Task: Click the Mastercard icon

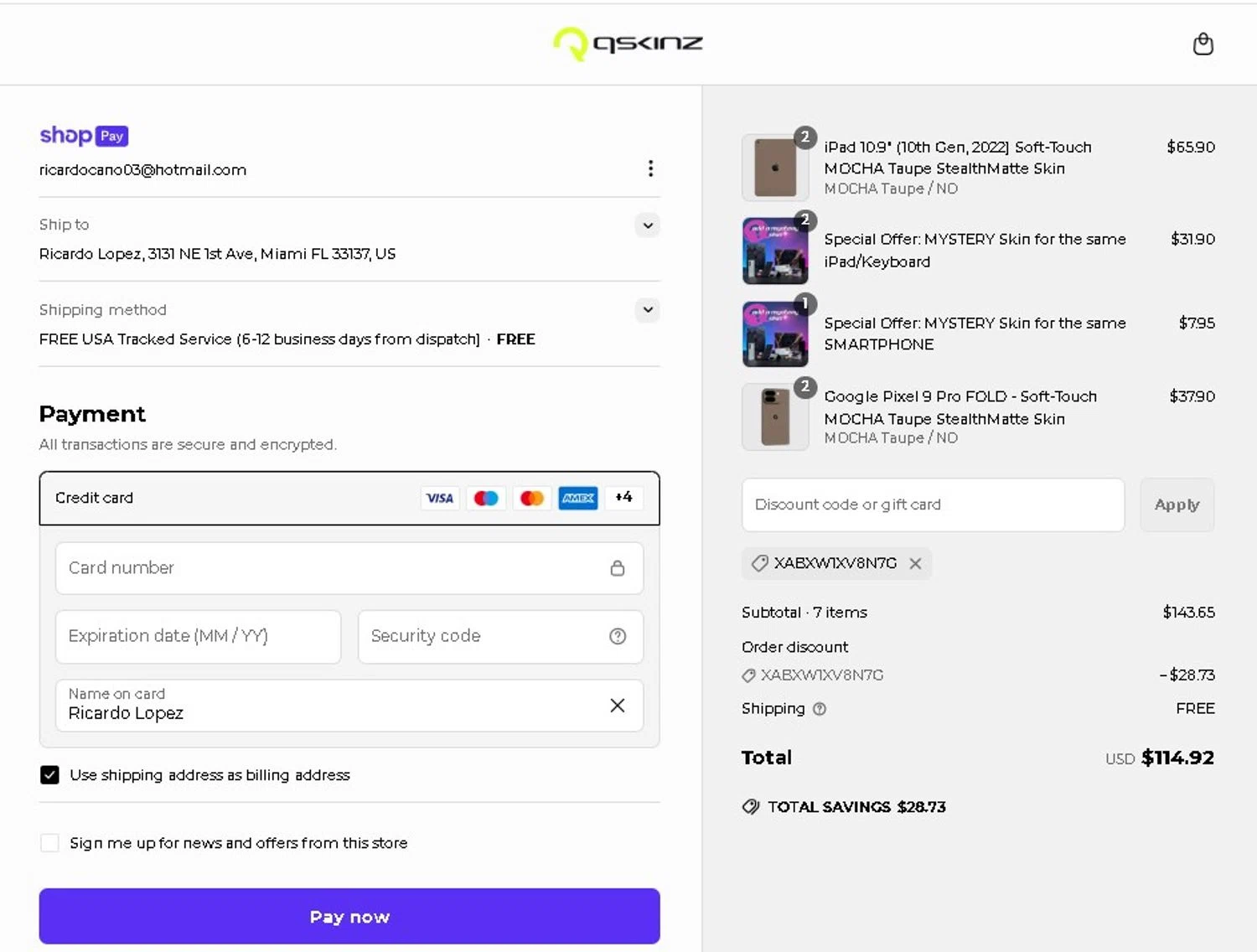Action: [532, 498]
